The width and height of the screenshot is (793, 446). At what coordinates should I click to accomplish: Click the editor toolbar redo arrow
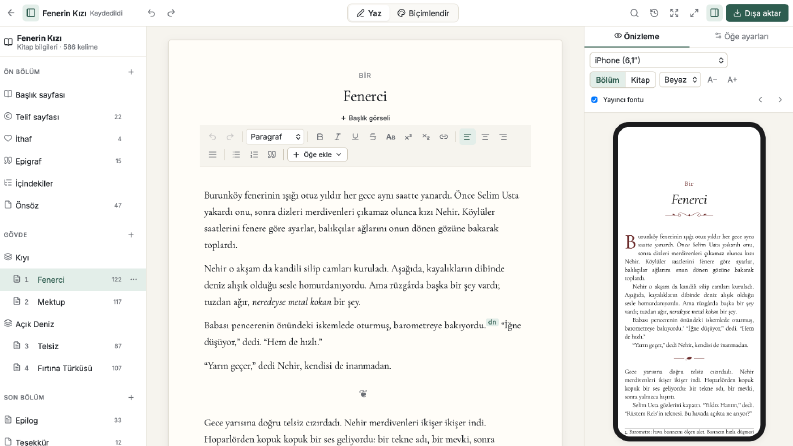[230, 137]
